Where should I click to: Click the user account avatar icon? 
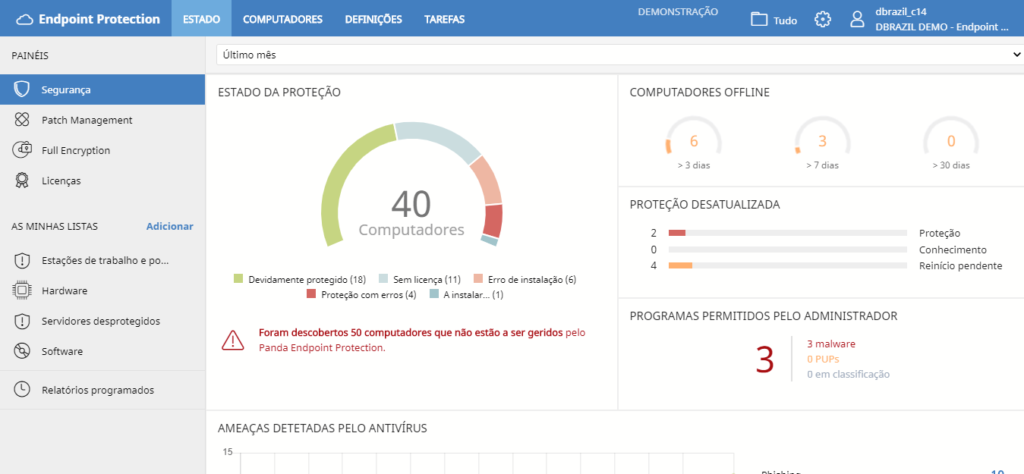[x=857, y=19]
